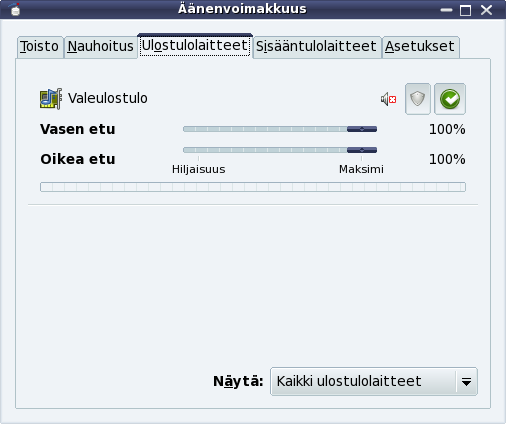Minimize the Äänenvoimakkuus window
506x424 pixels.
tap(446, 10)
